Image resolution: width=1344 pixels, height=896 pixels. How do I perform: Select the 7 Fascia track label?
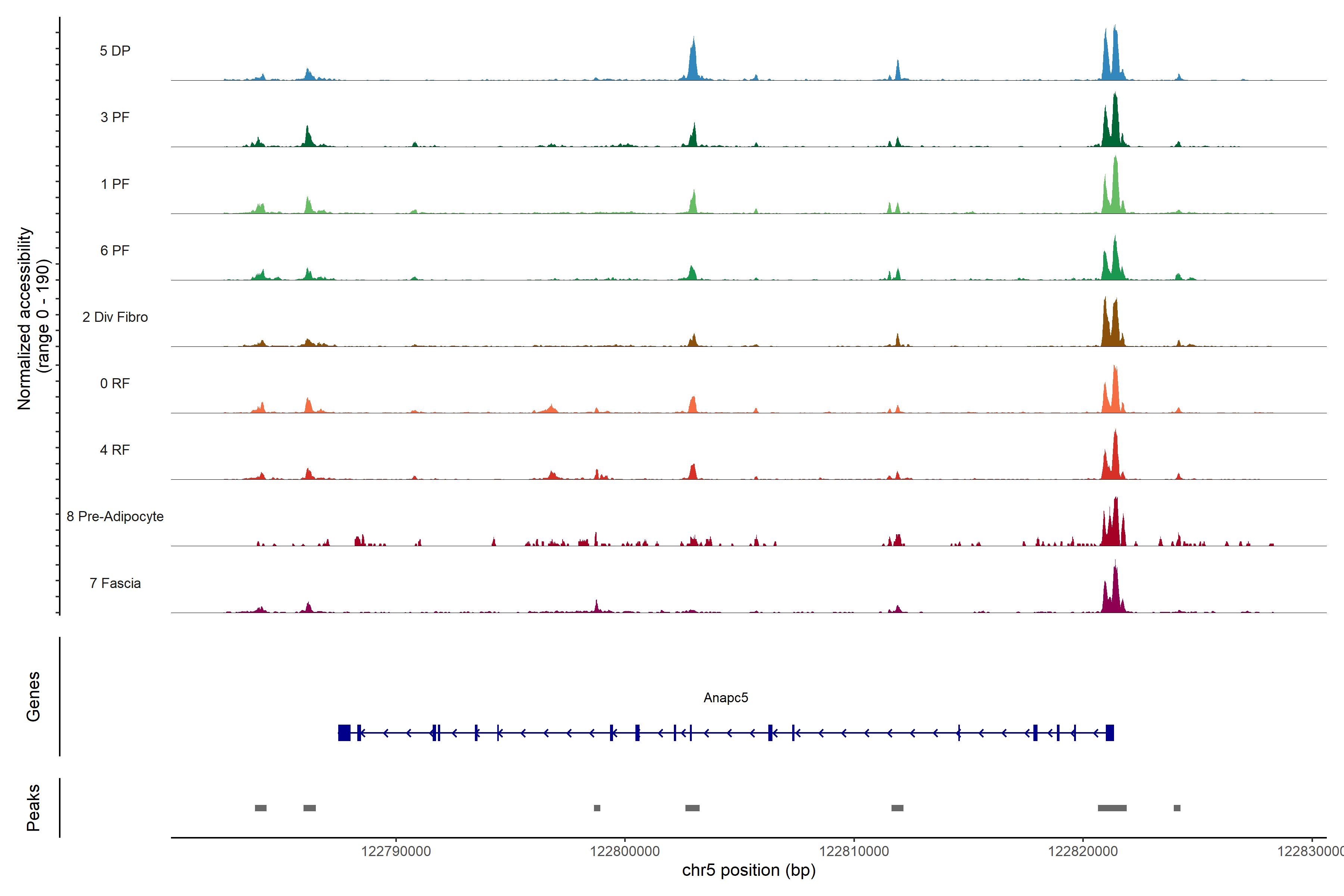tap(115, 583)
